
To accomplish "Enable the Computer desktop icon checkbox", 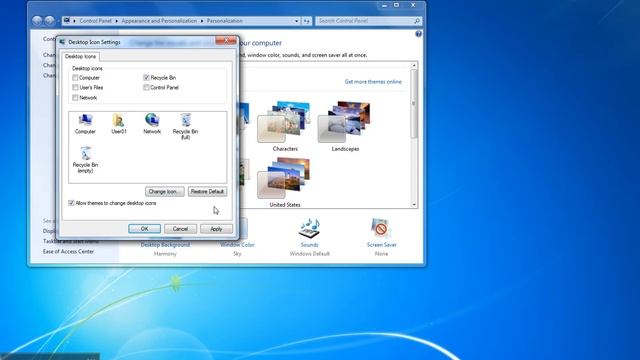I will click(x=75, y=78).
